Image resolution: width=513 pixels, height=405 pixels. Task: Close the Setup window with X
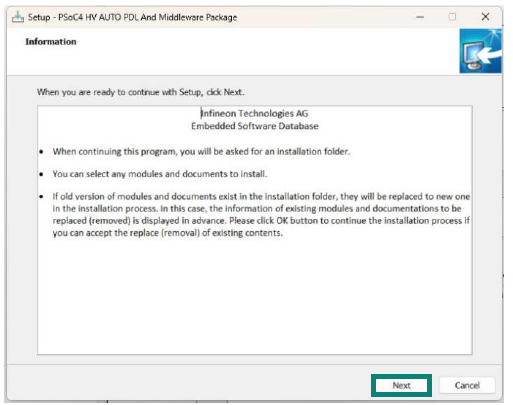tap(485, 17)
